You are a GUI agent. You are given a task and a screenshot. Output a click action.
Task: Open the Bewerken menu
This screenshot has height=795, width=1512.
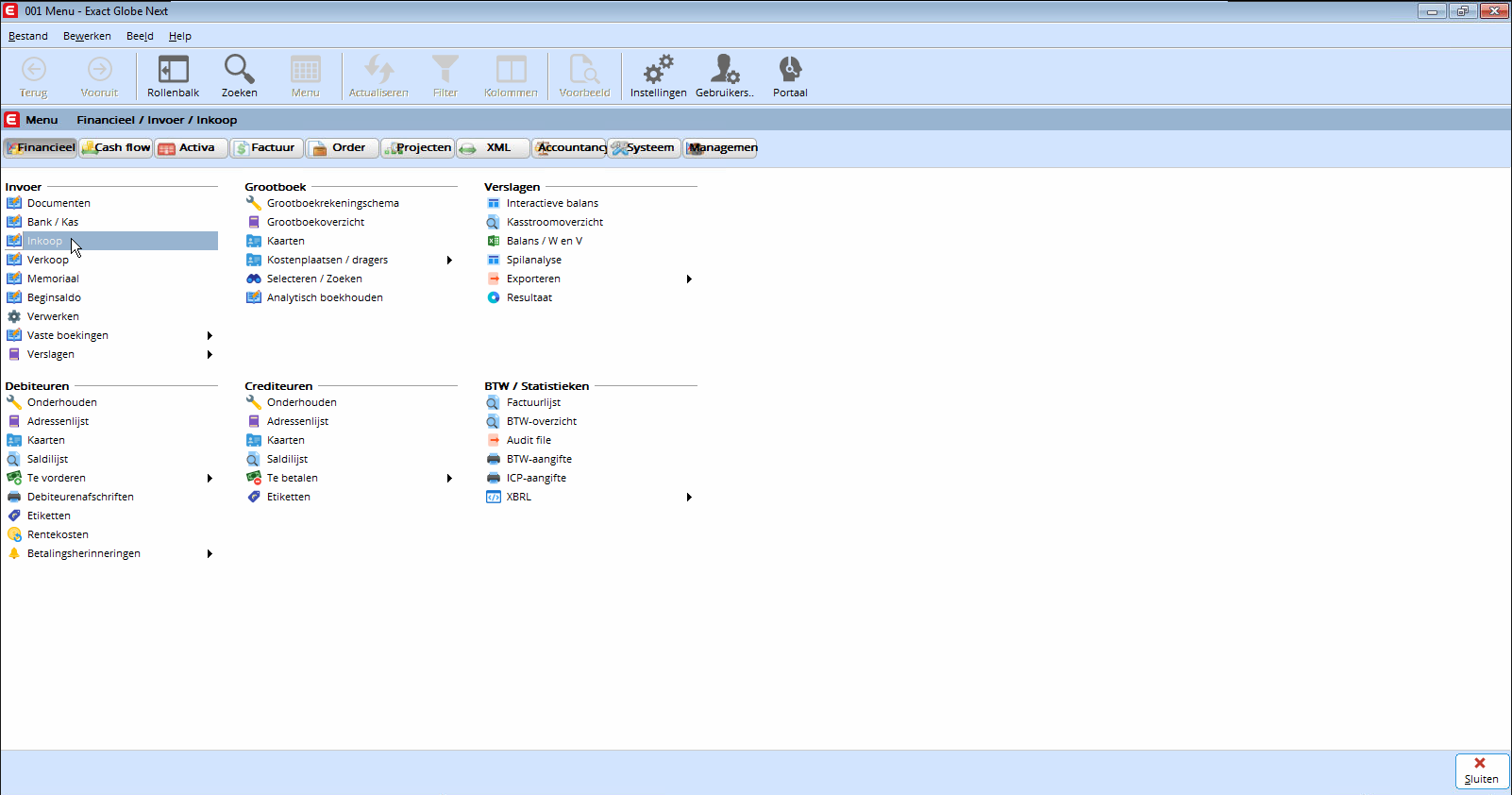pos(87,36)
